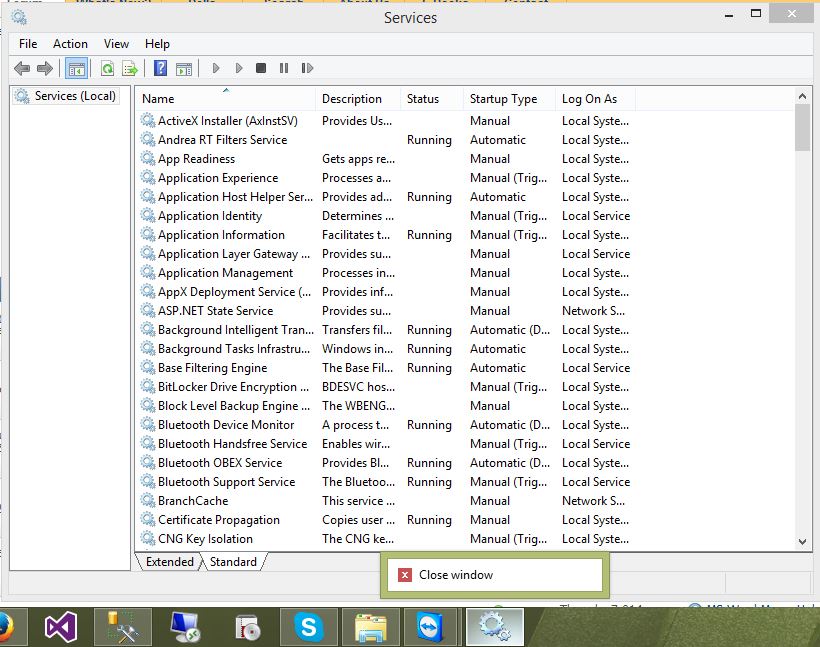The image size is (820, 647).
Task: Toggle Show/Hide Console Tree button
Action: pyautogui.click(x=76, y=68)
